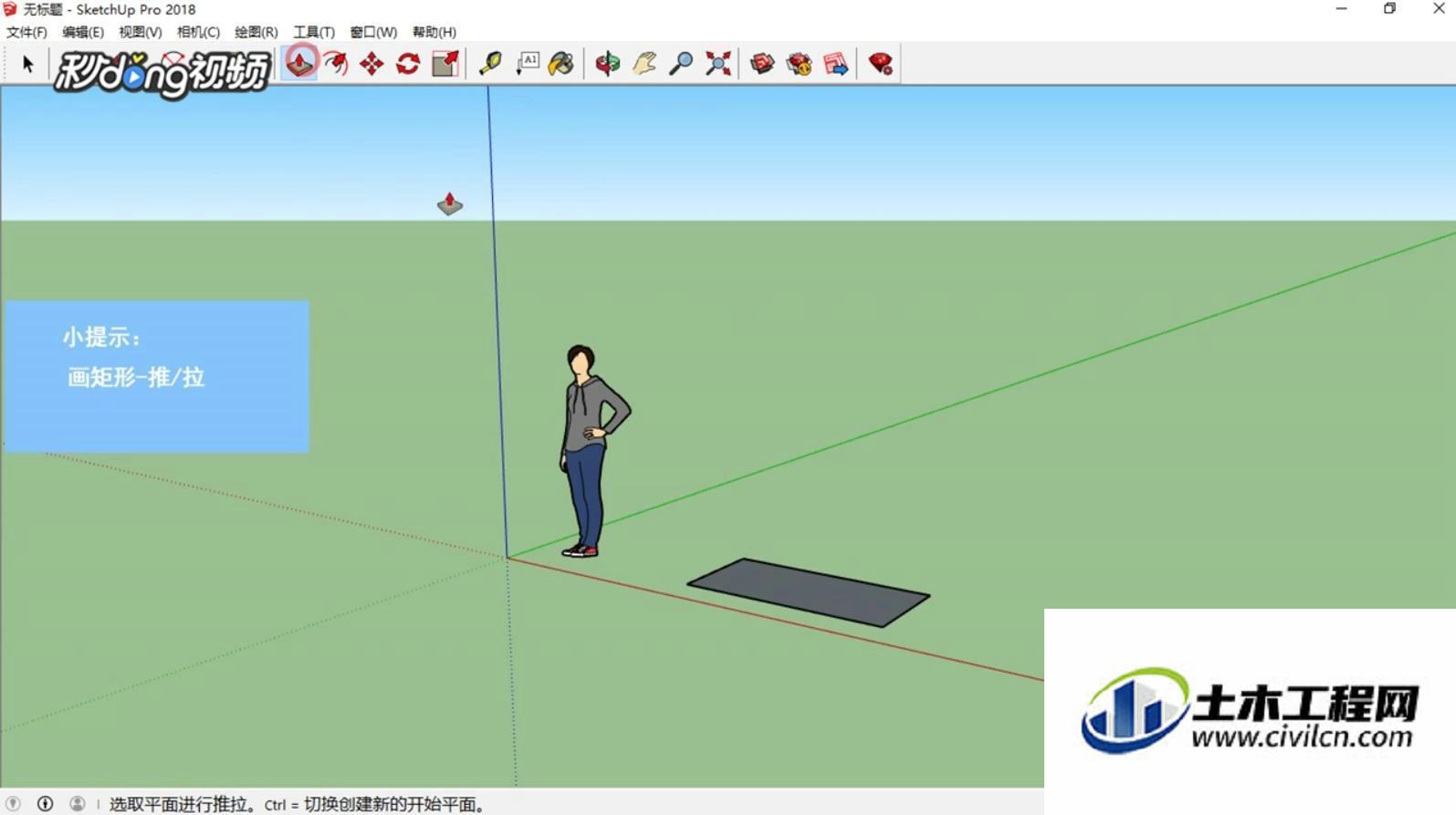Viewport: 1456px width, 815px height.
Task: Select the Zoom magnifier tool
Action: click(681, 63)
